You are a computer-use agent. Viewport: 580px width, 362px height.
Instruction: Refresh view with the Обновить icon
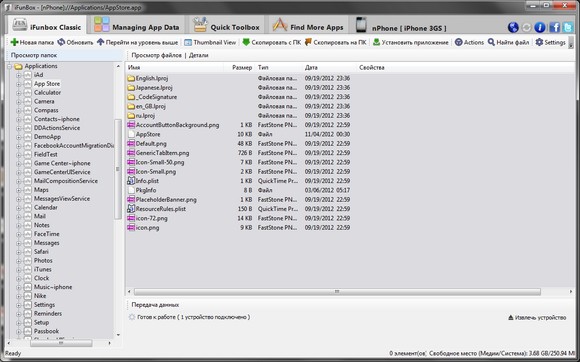[x=61, y=42]
